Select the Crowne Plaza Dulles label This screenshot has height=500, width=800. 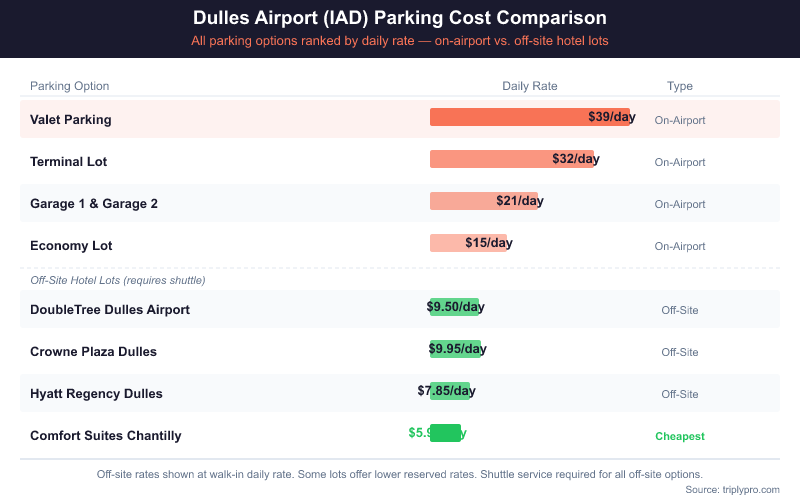tap(93, 352)
